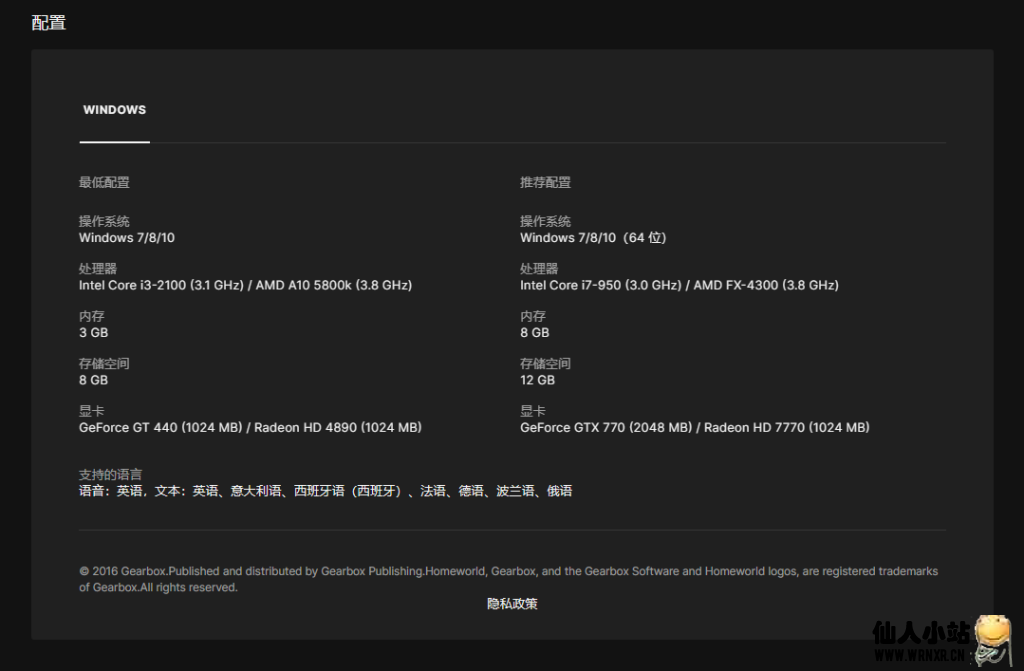The height and width of the screenshot is (671, 1024).
Task: Click the GeForce GTX 770 graphics card line
Action: 694,428
